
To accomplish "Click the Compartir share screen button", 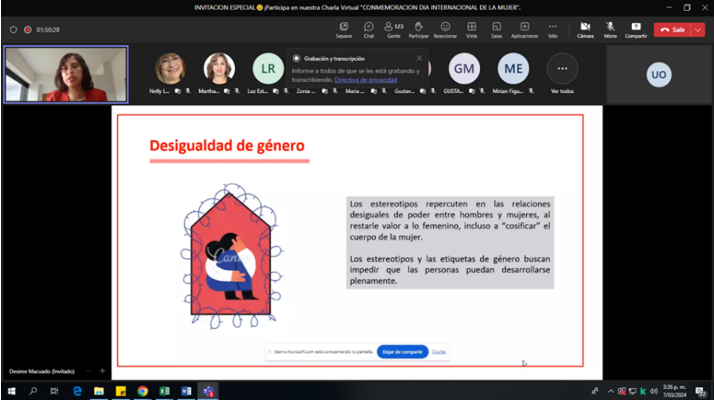I will (x=636, y=30).
